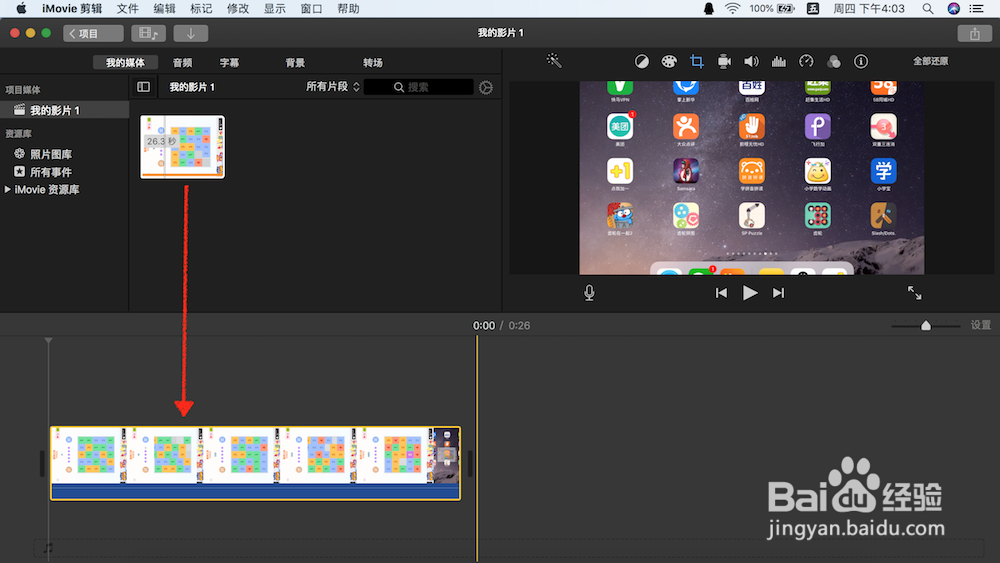1000x563 pixels.
Task: Open the iMovie 剪辑 application menu
Action: tap(71, 8)
